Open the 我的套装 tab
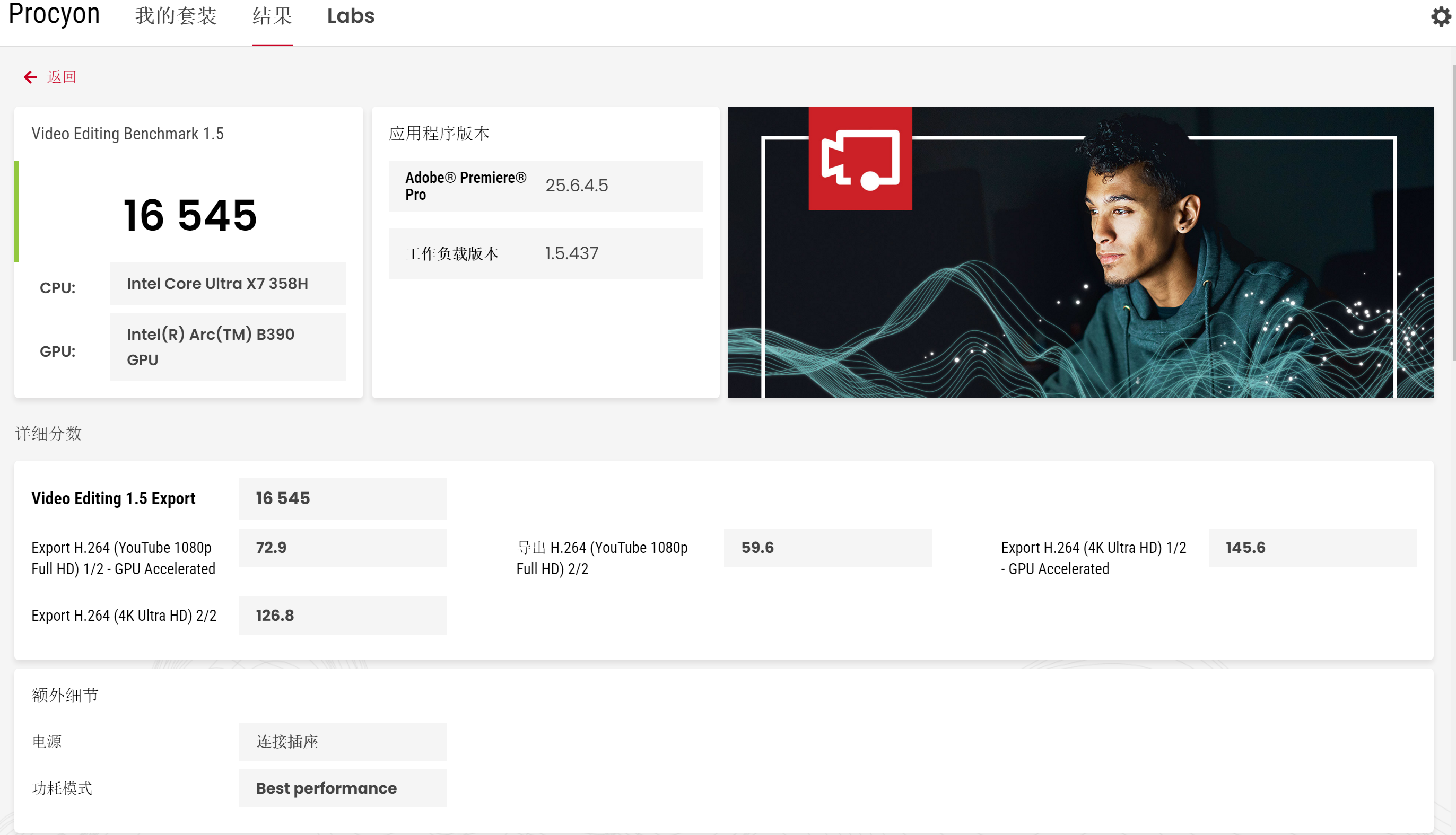The height and width of the screenshot is (835, 1456). click(176, 16)
